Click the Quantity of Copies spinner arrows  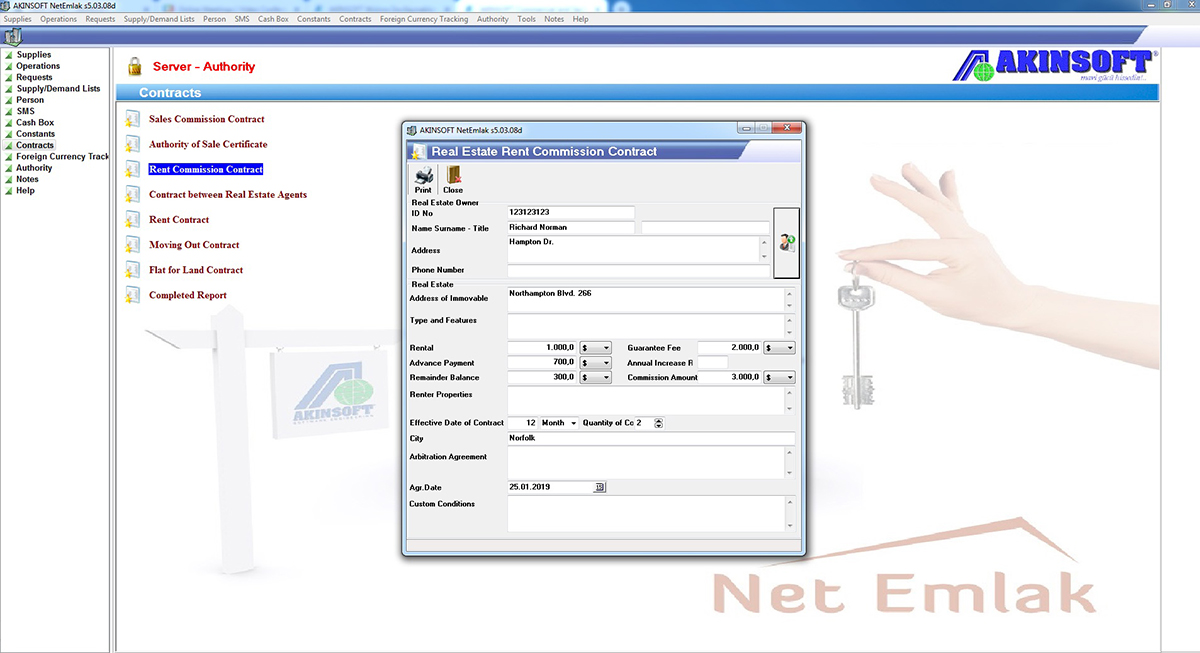tap(658, 423)
